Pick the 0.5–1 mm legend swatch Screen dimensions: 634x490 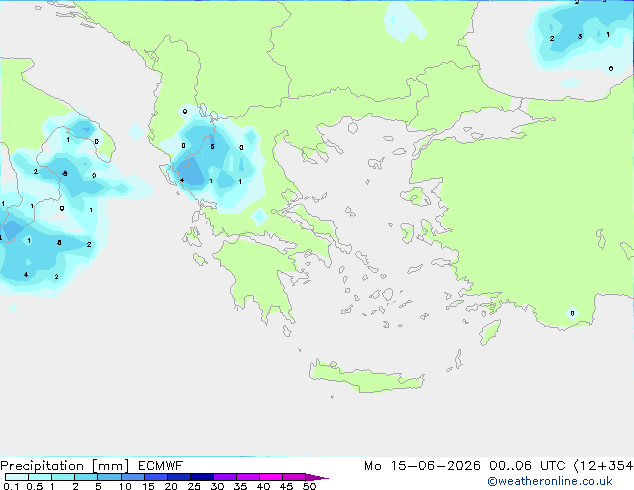(x=40, y=477)
